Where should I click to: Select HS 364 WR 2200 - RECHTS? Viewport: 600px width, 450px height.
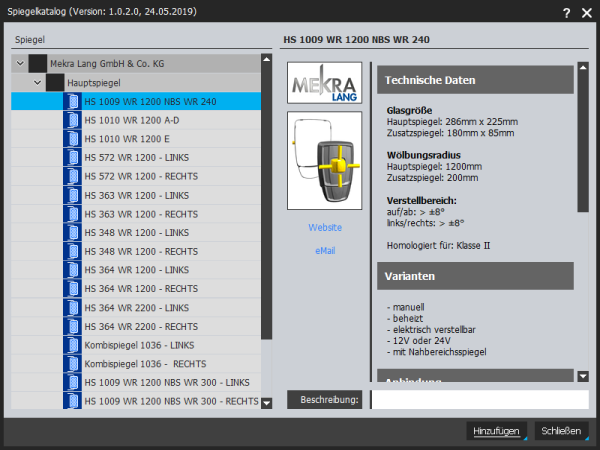pos(136,326)
